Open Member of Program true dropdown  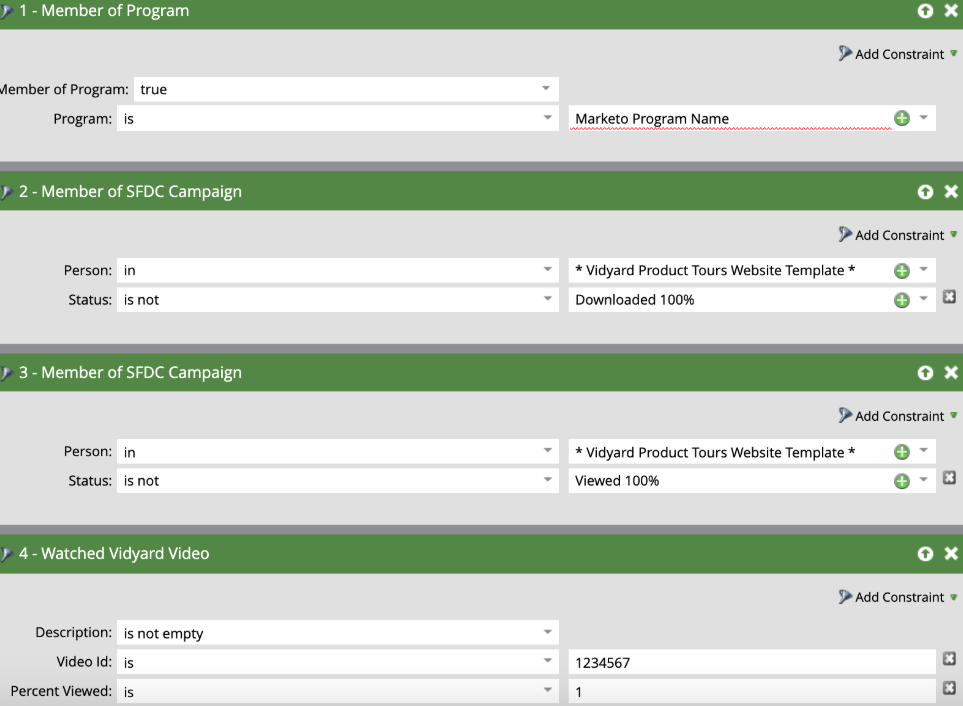[546, 88]
